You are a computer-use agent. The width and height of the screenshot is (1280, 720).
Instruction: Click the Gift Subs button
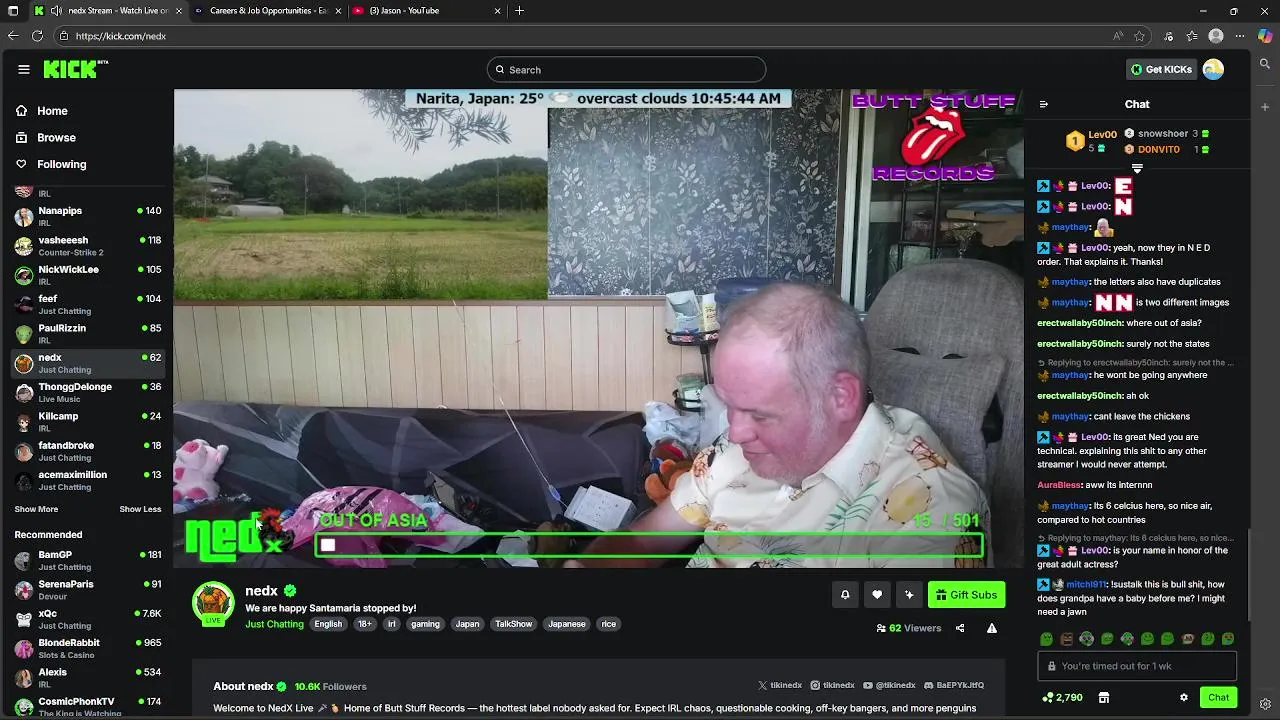(966, 595)
